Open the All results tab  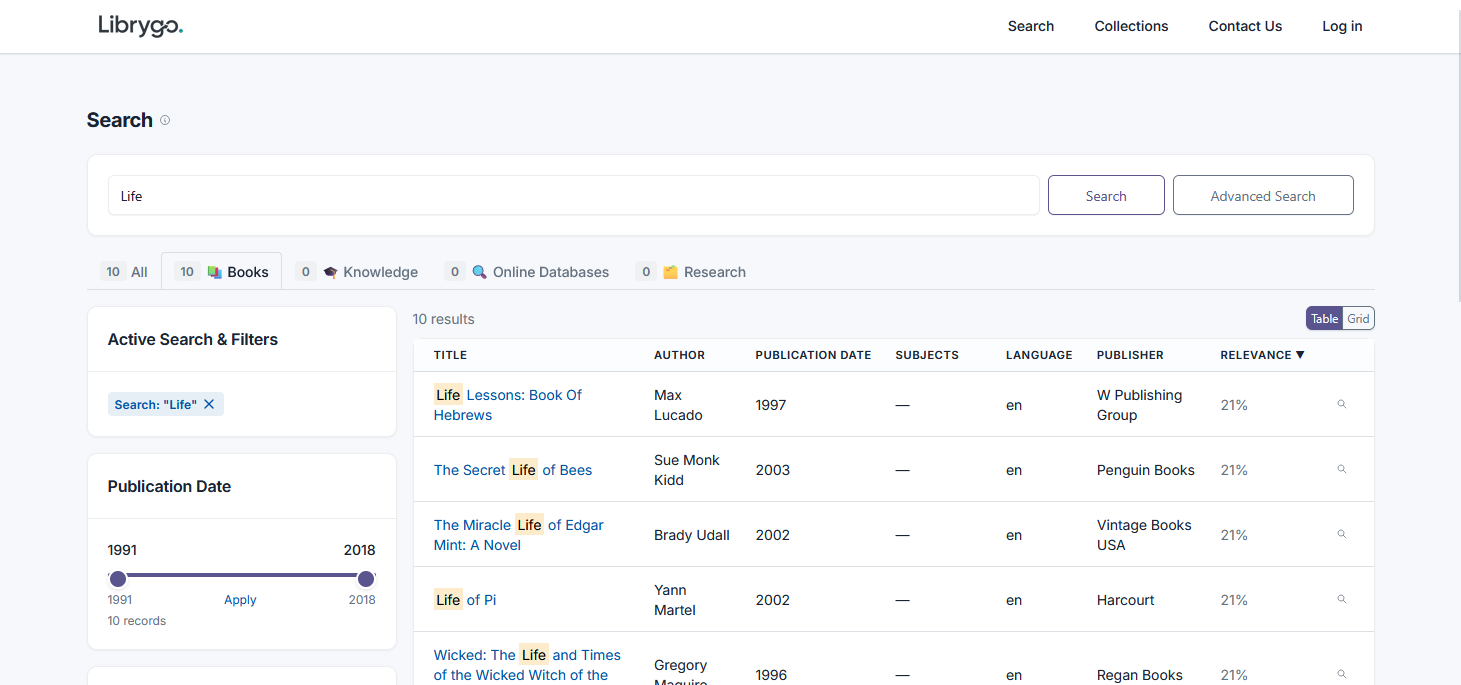pos(126,272)
